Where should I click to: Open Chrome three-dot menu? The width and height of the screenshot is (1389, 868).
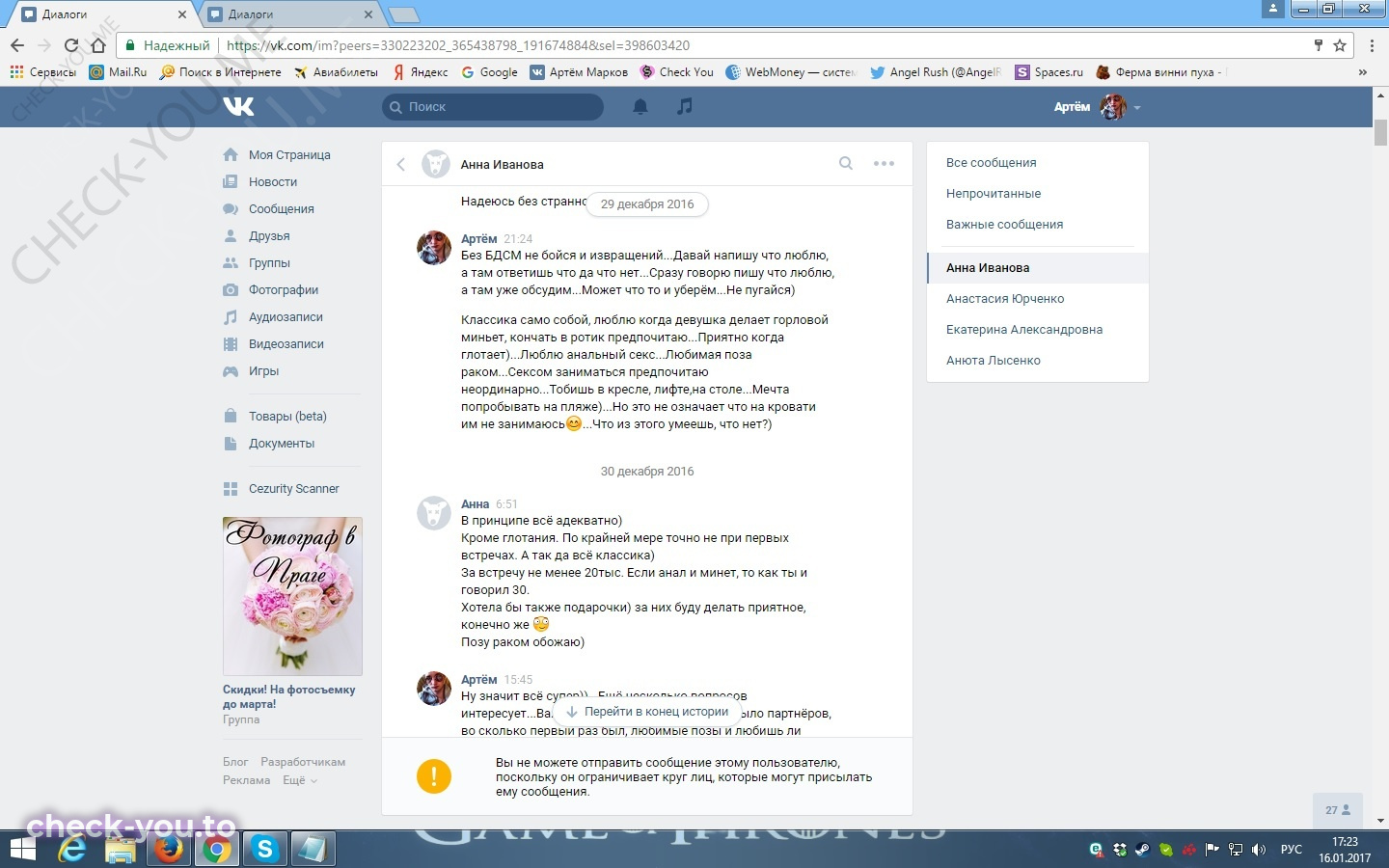1372,45
